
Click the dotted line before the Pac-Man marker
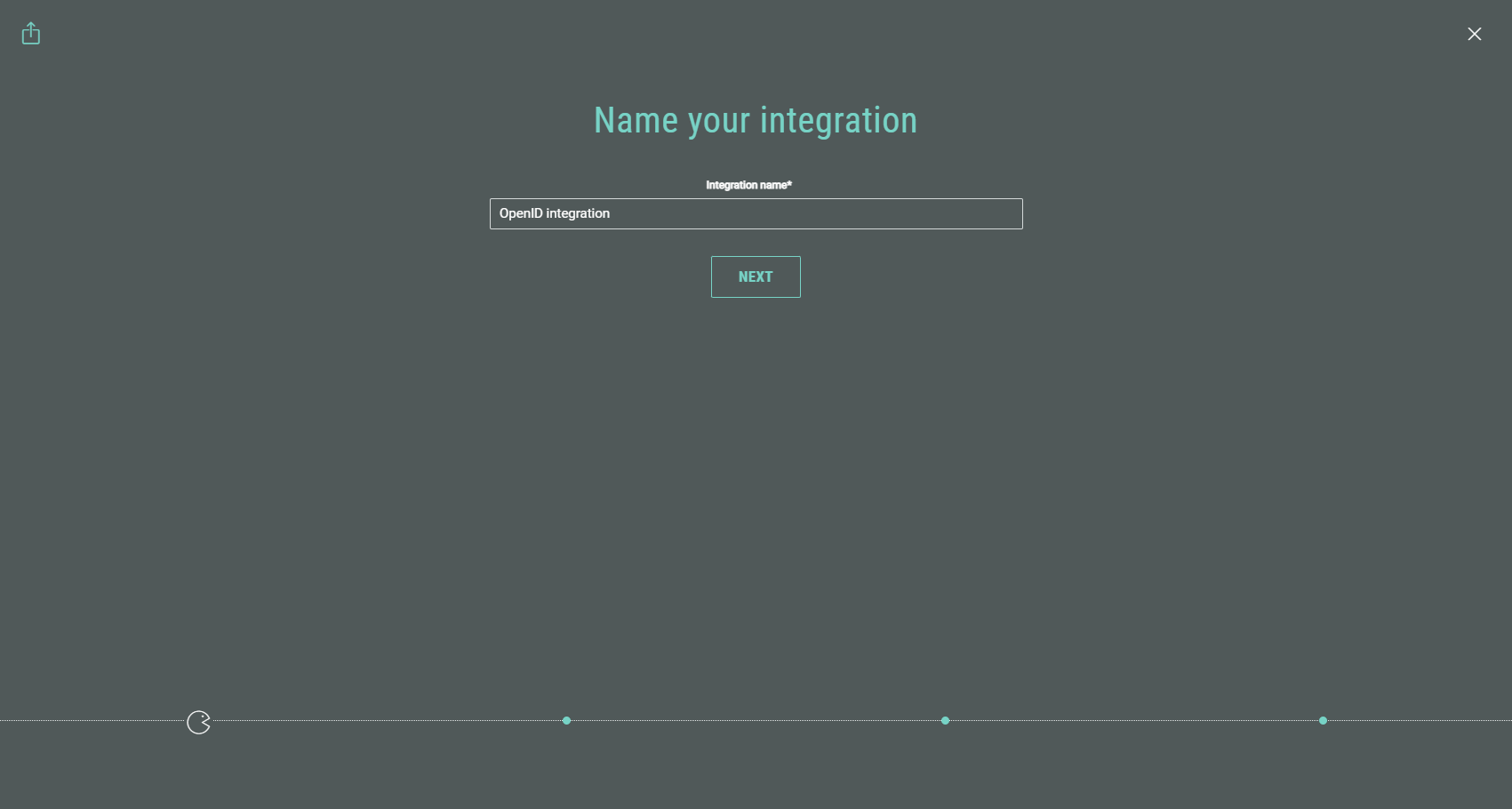(89, 720)
